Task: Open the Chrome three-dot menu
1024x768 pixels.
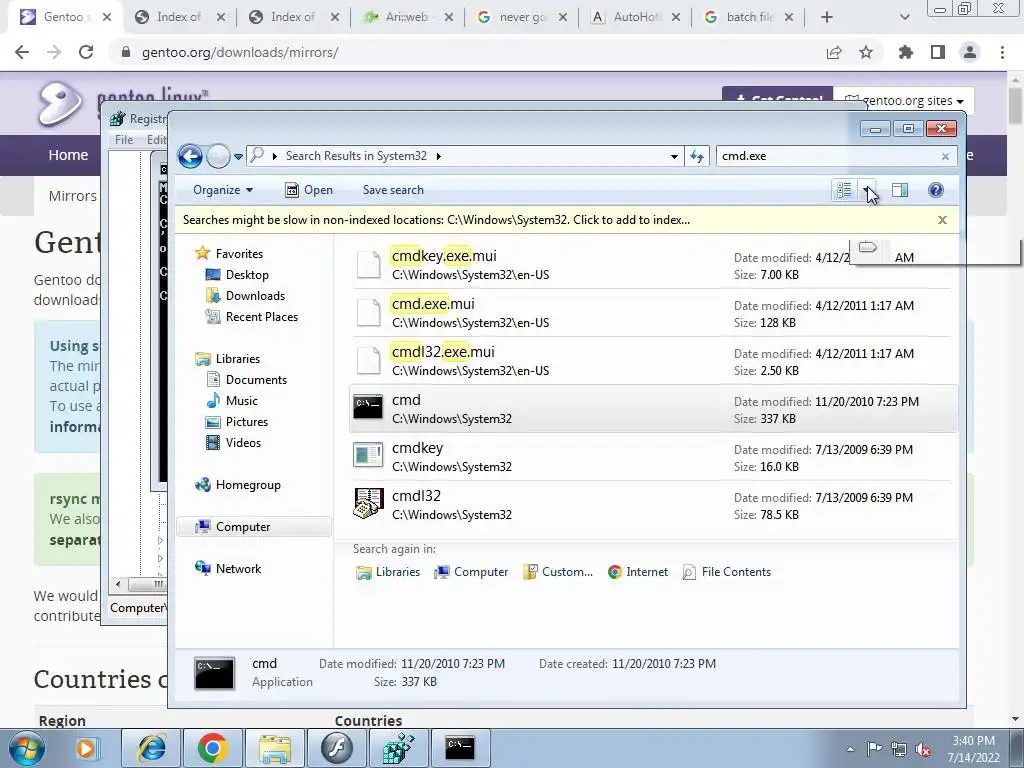Action: [1002, 52]
